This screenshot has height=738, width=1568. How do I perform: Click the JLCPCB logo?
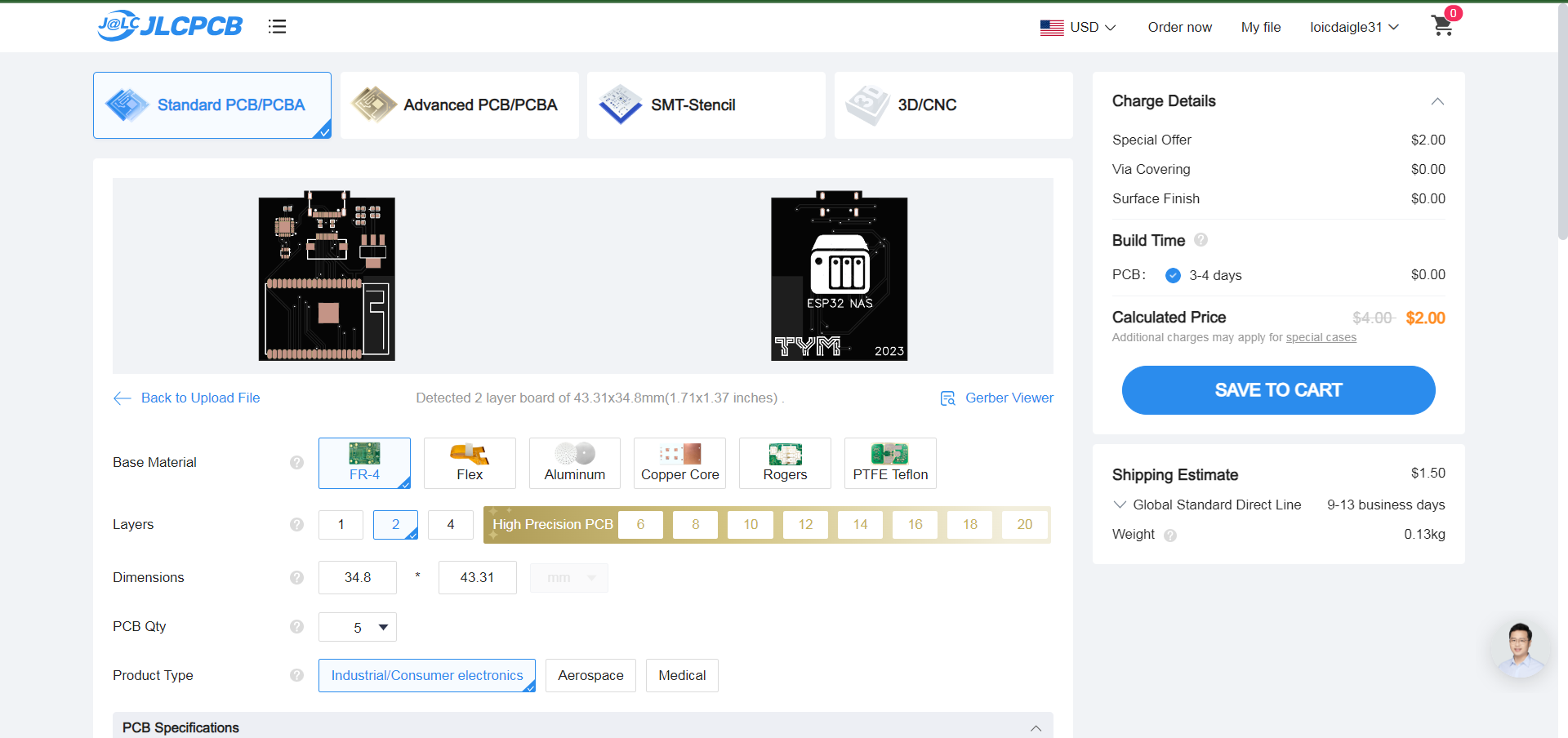[x=170, y=26]
